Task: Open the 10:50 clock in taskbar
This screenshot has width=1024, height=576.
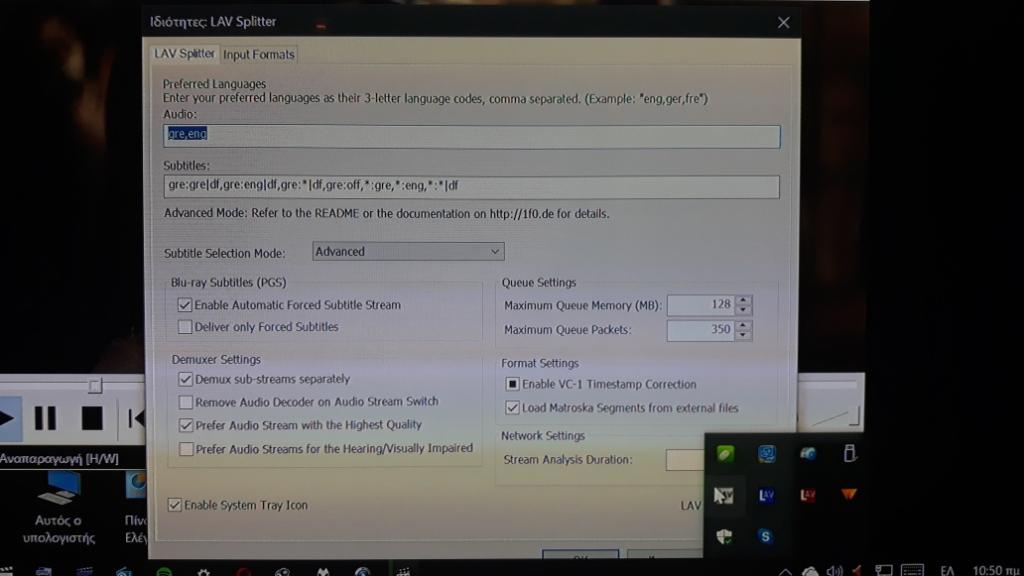Action: pos(997,571)
